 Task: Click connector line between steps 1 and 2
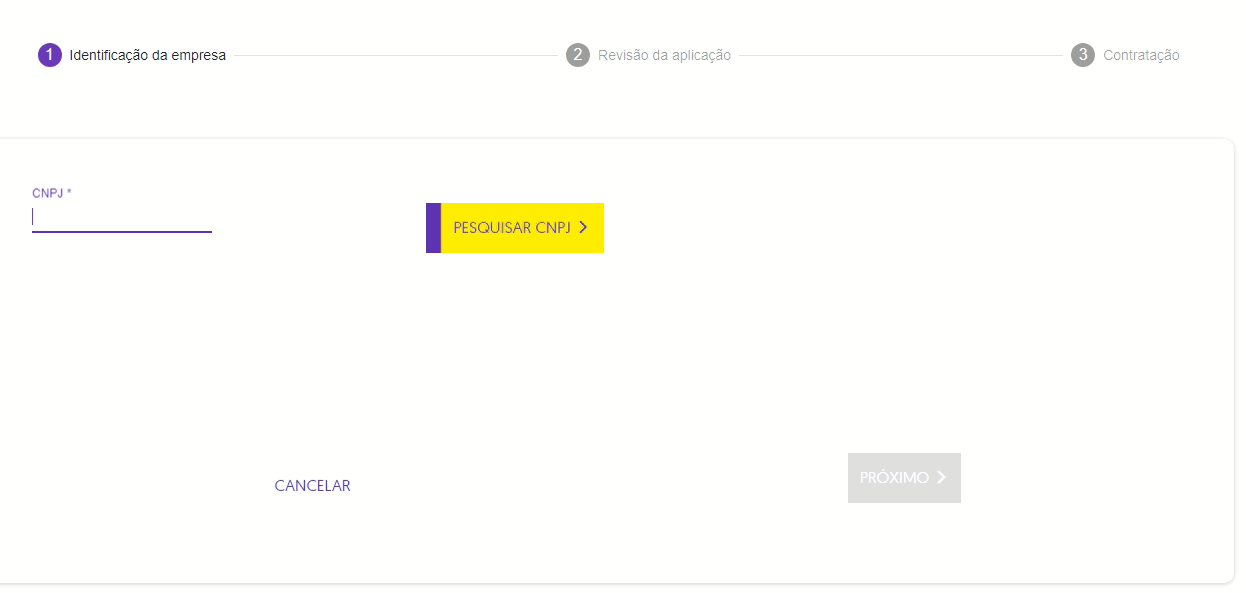tap(395, 56)
